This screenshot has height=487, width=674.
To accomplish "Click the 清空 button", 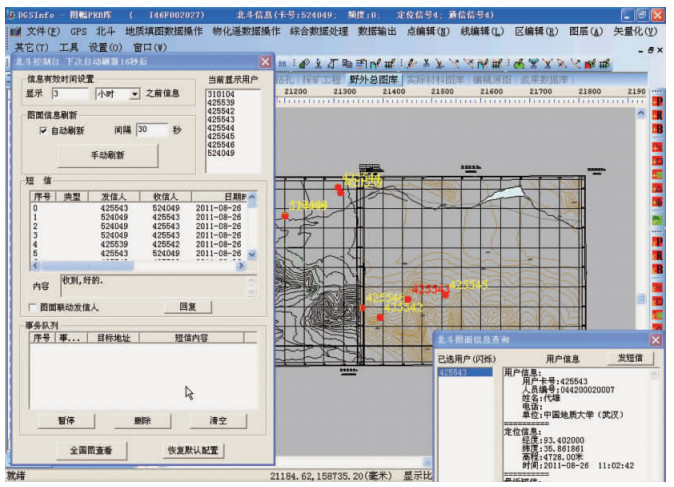I will pos(218,420).
